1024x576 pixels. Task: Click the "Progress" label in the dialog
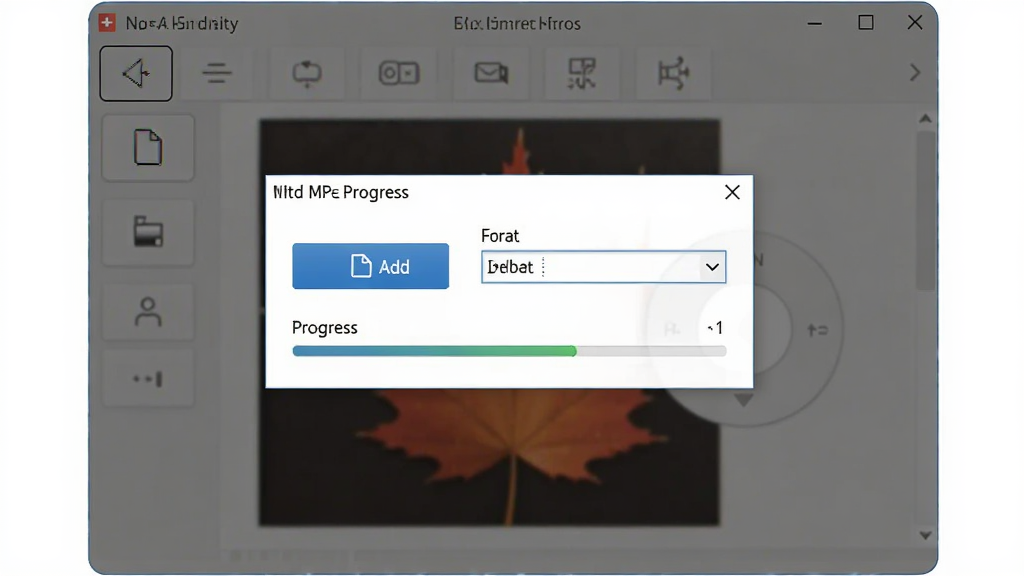[325, 328]
